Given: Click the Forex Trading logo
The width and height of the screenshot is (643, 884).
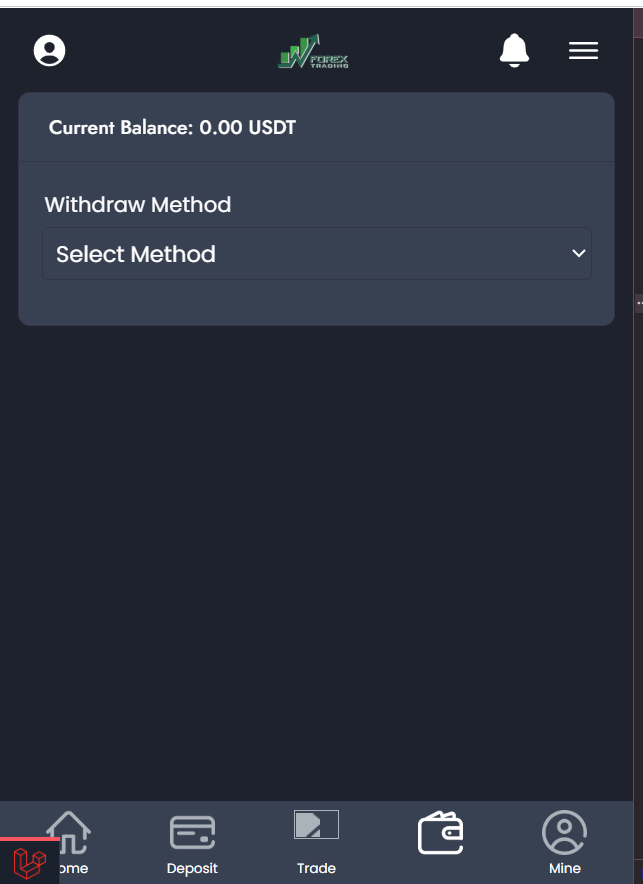Looking at the screenshot, I should click(314, 52).
